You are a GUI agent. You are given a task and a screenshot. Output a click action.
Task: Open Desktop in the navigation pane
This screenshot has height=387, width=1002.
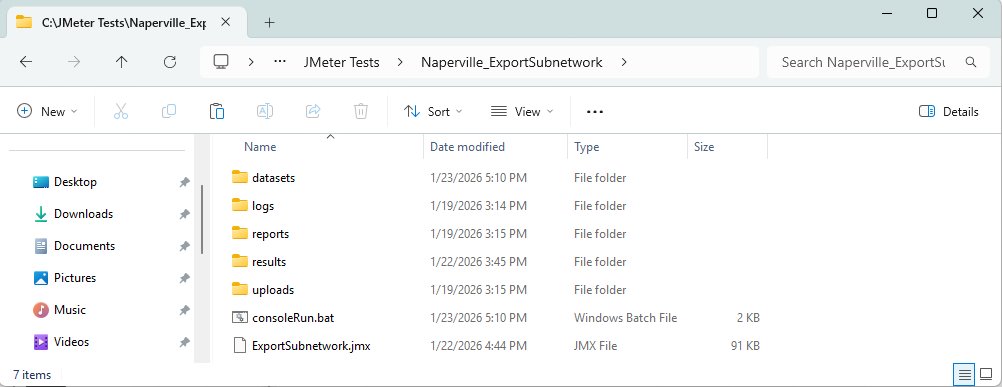(x=75, y=182)
